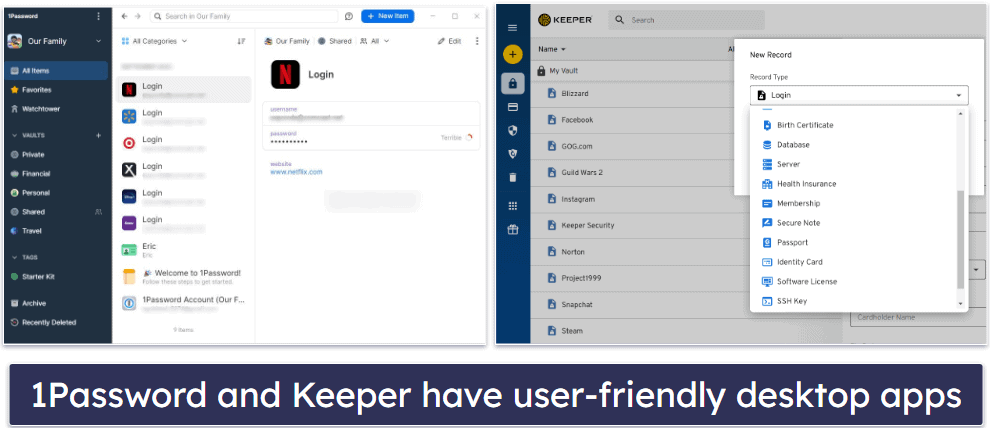Click the Eric identity item

click(184, 249)
